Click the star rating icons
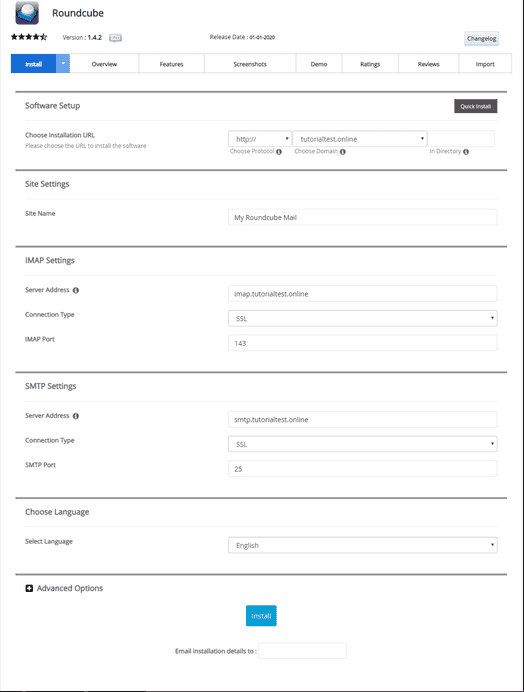Image resolution: width=524 pixels, height=692 pixels. [29, 37]
